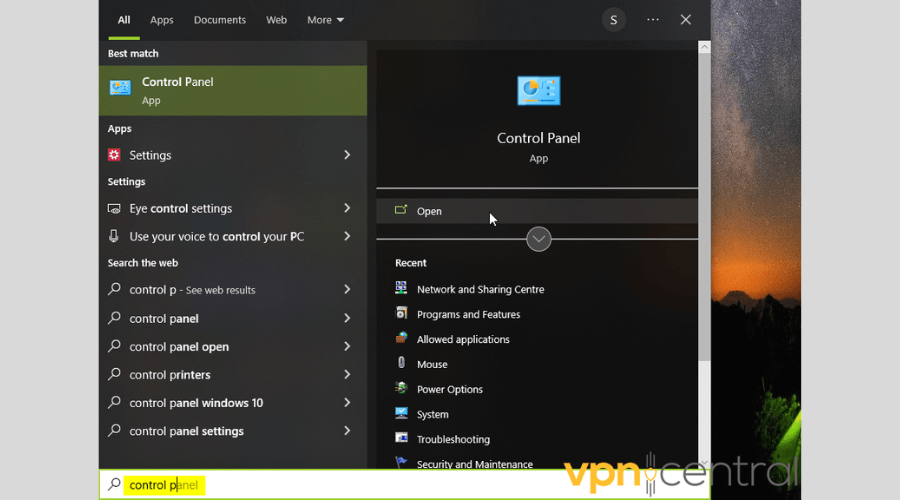Open the Allowed applications link
The width and height of the screenshot is (900, 500).
click(463, 339)
